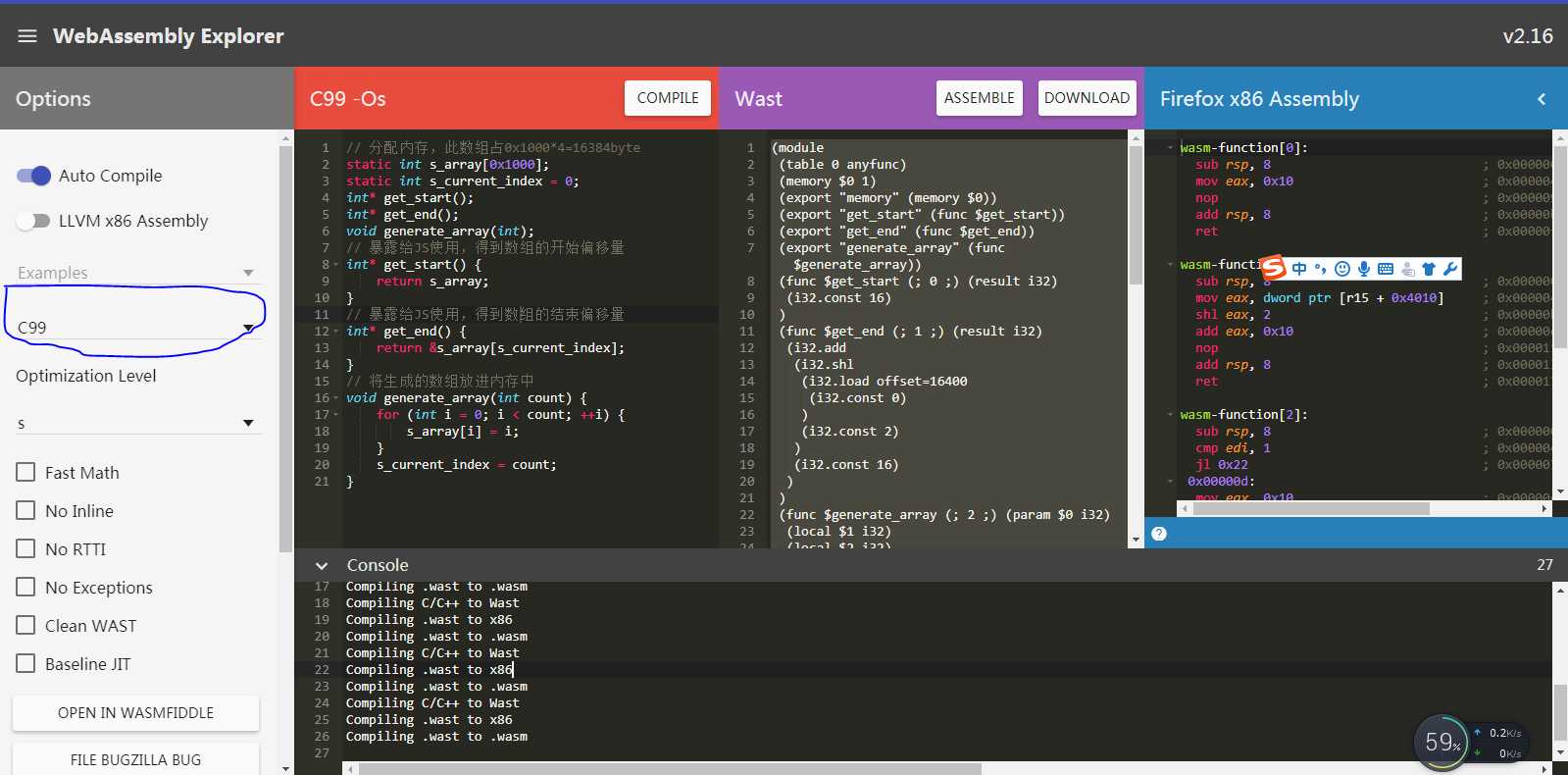
Task: Check the No Inline option
Action: point(26,510)
